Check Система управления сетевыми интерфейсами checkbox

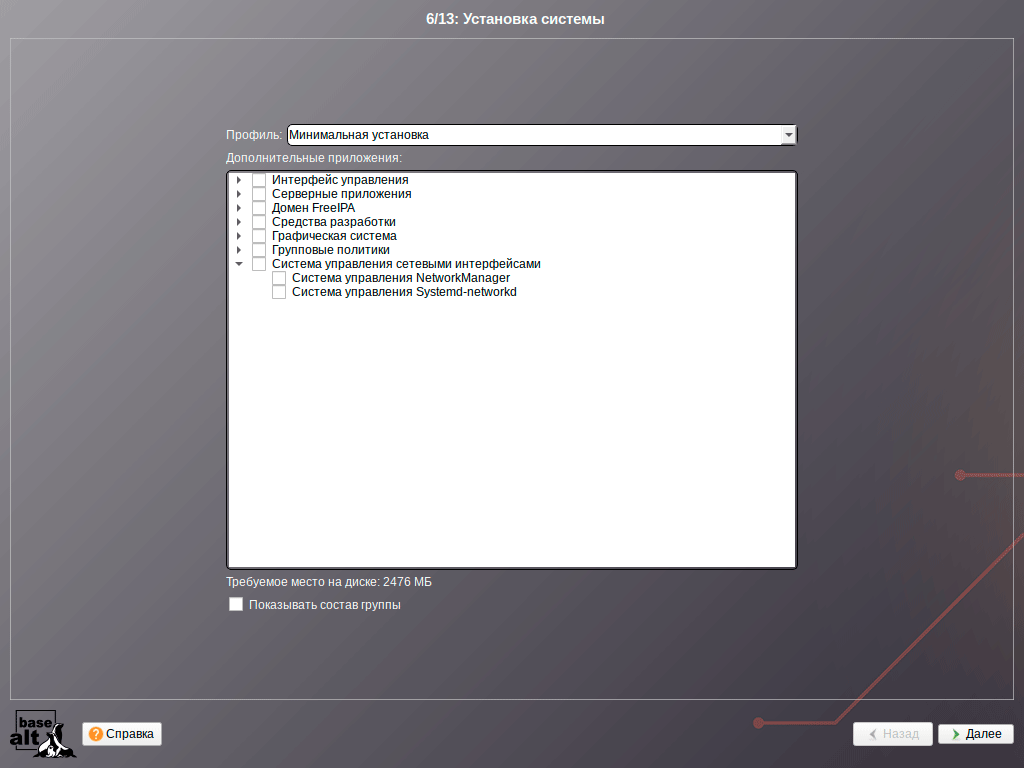[259, 264]
